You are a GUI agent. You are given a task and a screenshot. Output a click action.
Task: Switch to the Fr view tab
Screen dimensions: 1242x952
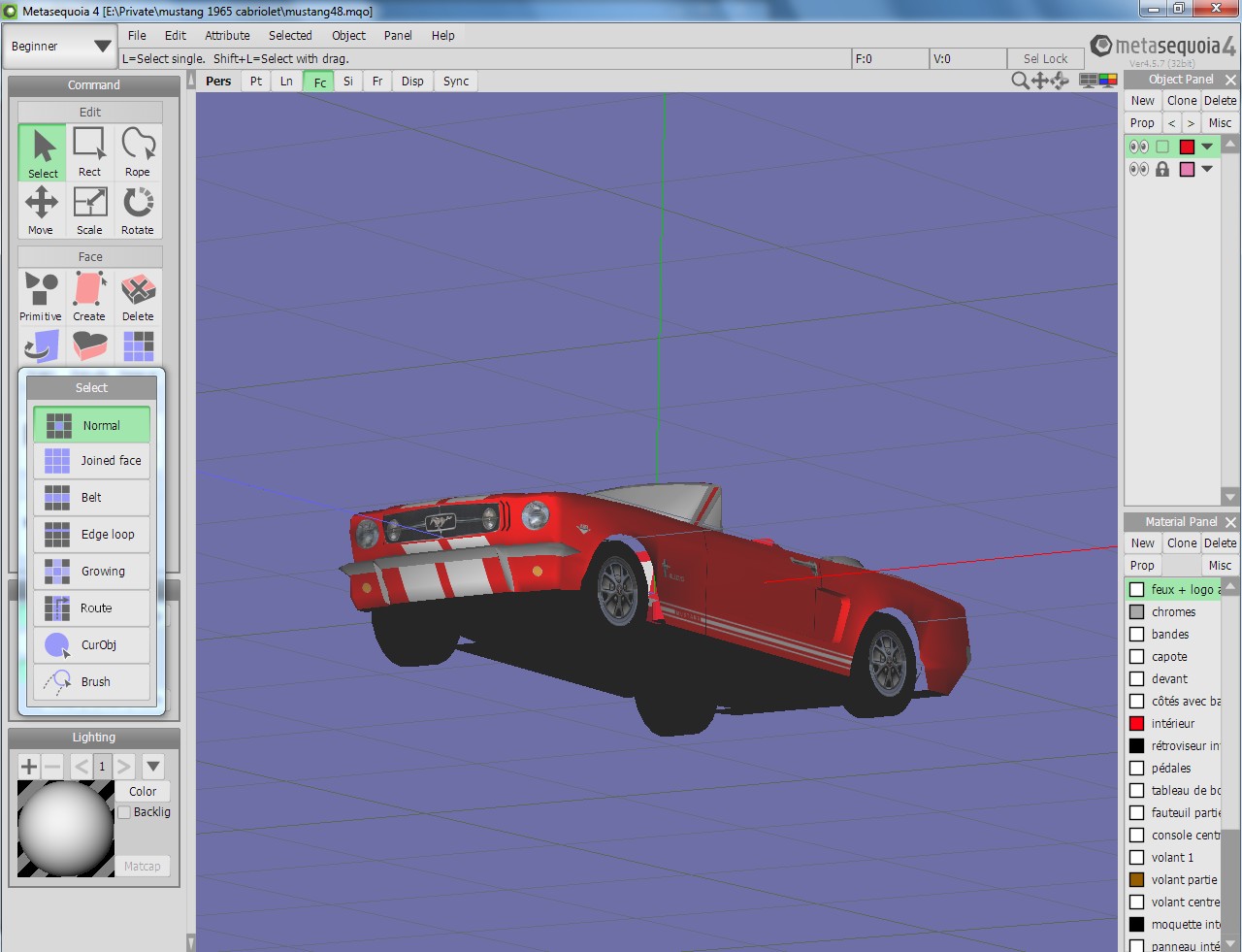(377, 82)
